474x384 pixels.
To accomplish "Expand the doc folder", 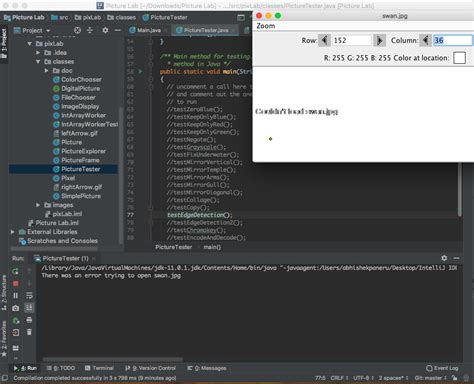I will point(47,71).
